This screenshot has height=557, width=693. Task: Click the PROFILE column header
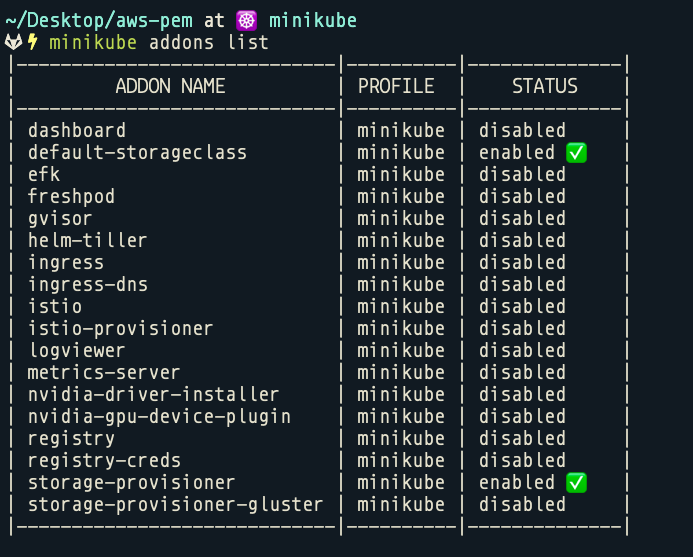tap(396, 86)
